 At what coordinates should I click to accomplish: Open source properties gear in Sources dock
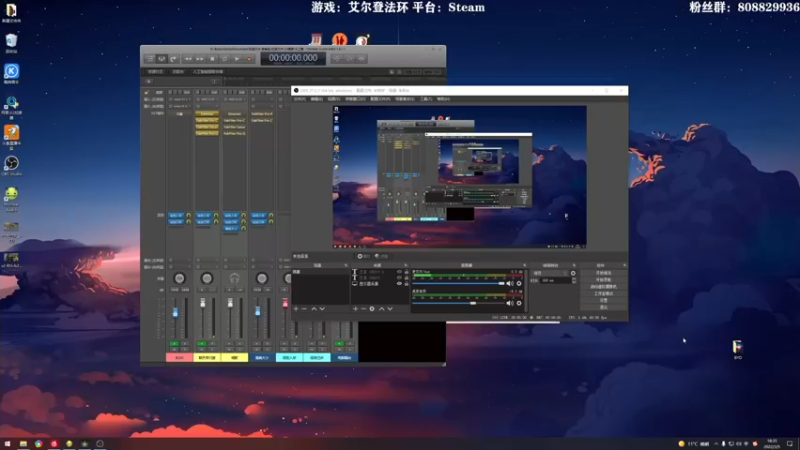[x=372, y=309]
